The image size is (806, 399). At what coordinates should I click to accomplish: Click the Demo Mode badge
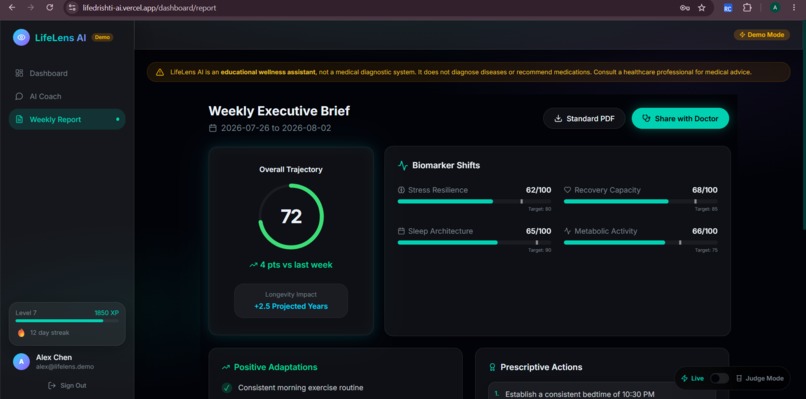click(761, 34)
